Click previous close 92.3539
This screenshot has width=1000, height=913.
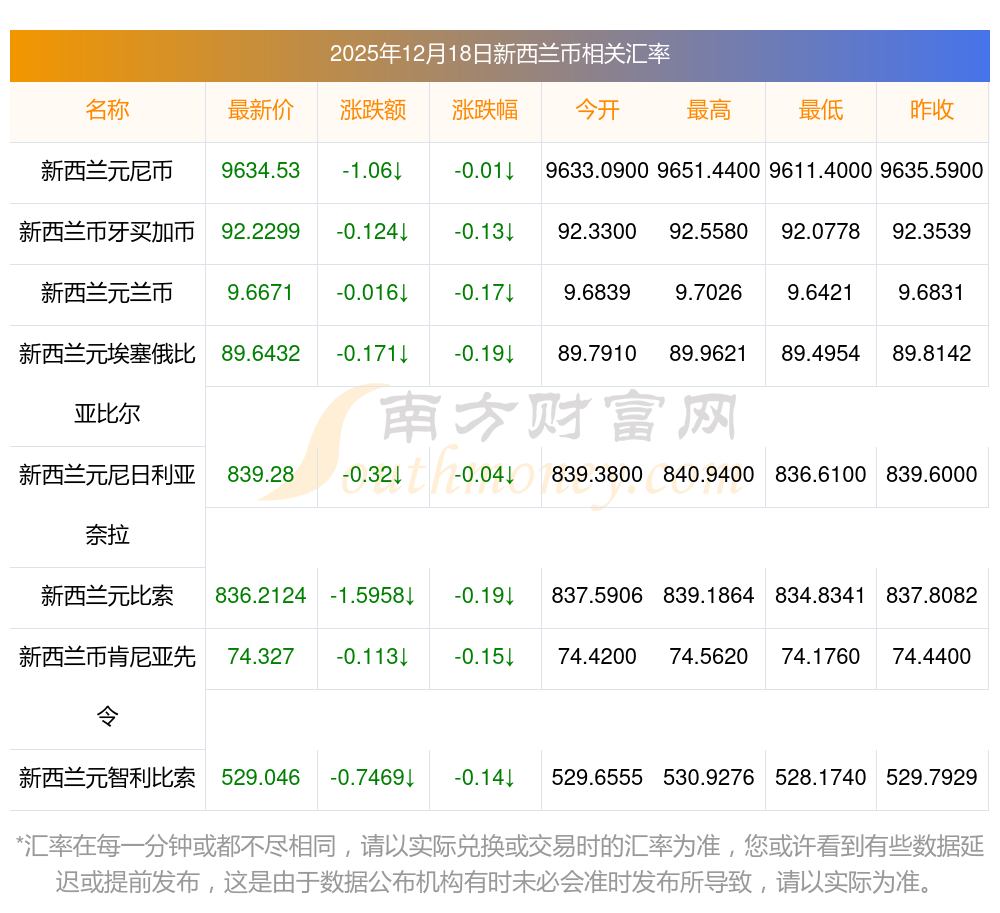tap(932, 231)
